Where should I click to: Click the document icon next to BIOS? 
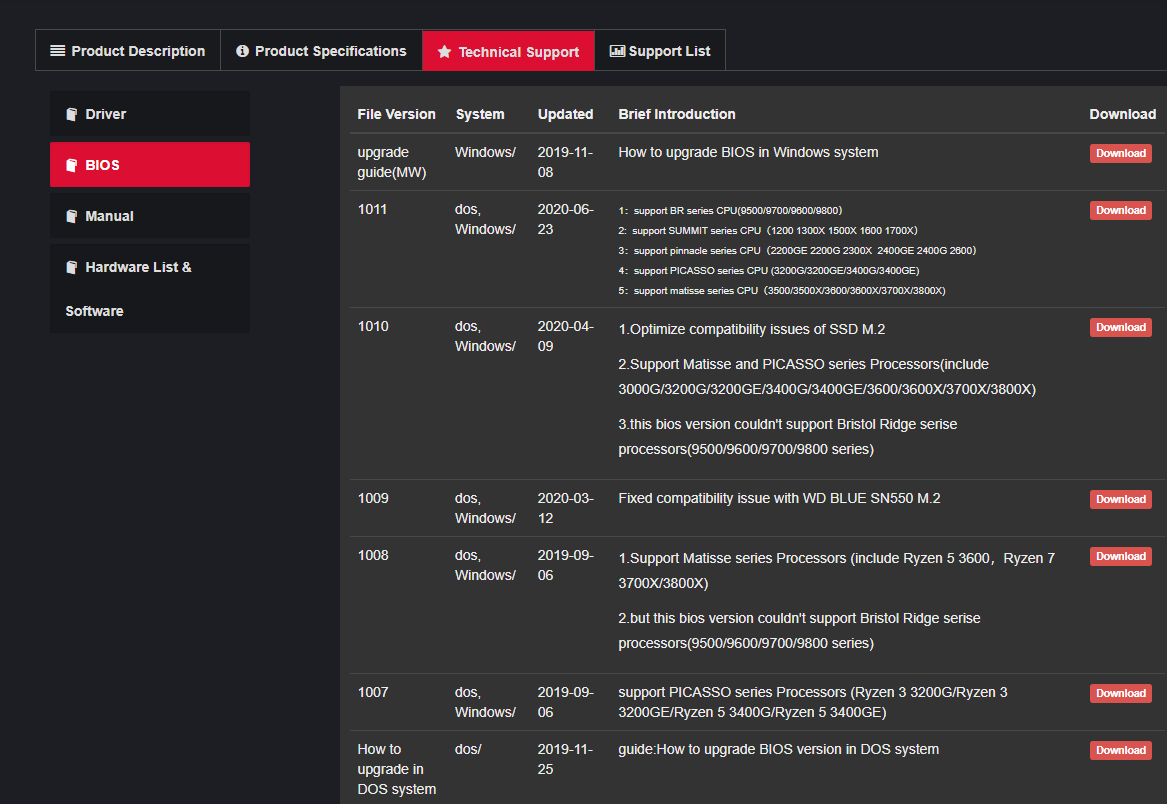tap(71, 165)
